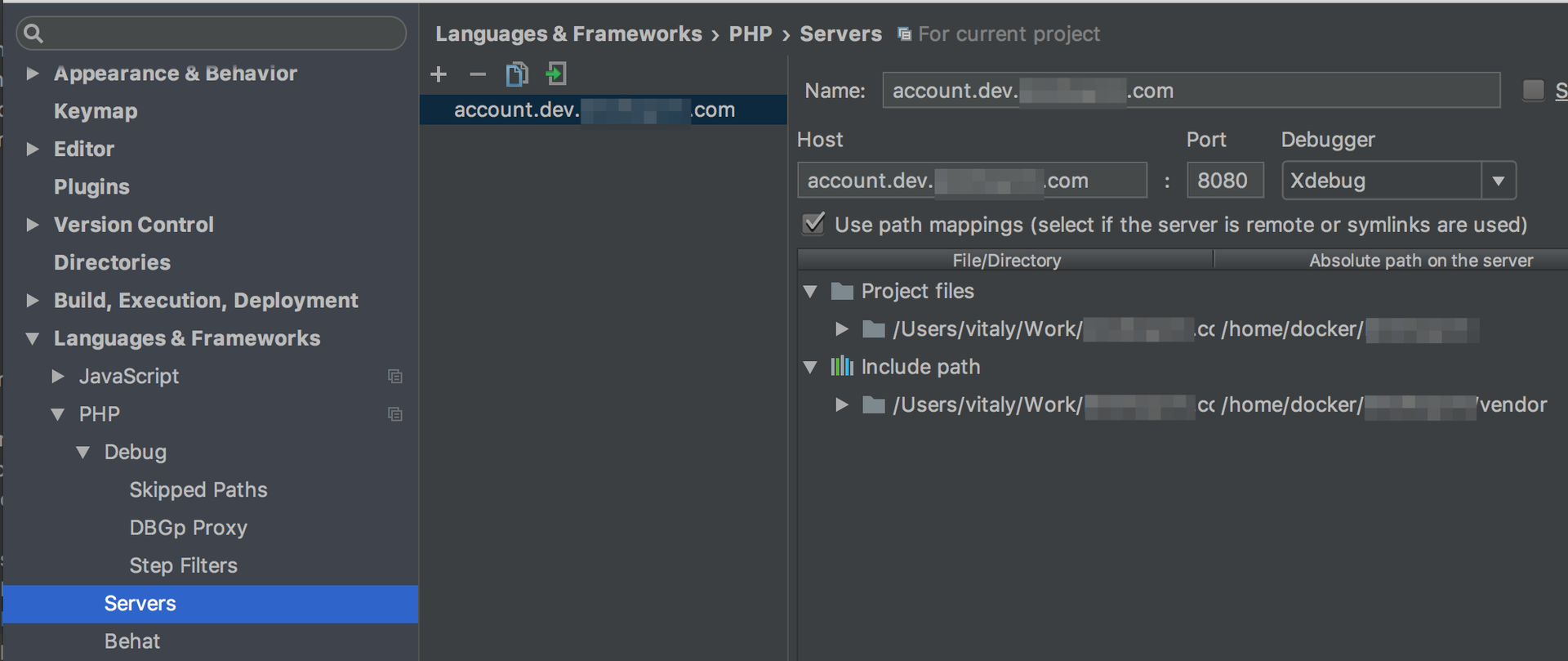This screenshot has height=661, width=1568.
Task: Expand the JavaScript node
Action: [58, 376]
